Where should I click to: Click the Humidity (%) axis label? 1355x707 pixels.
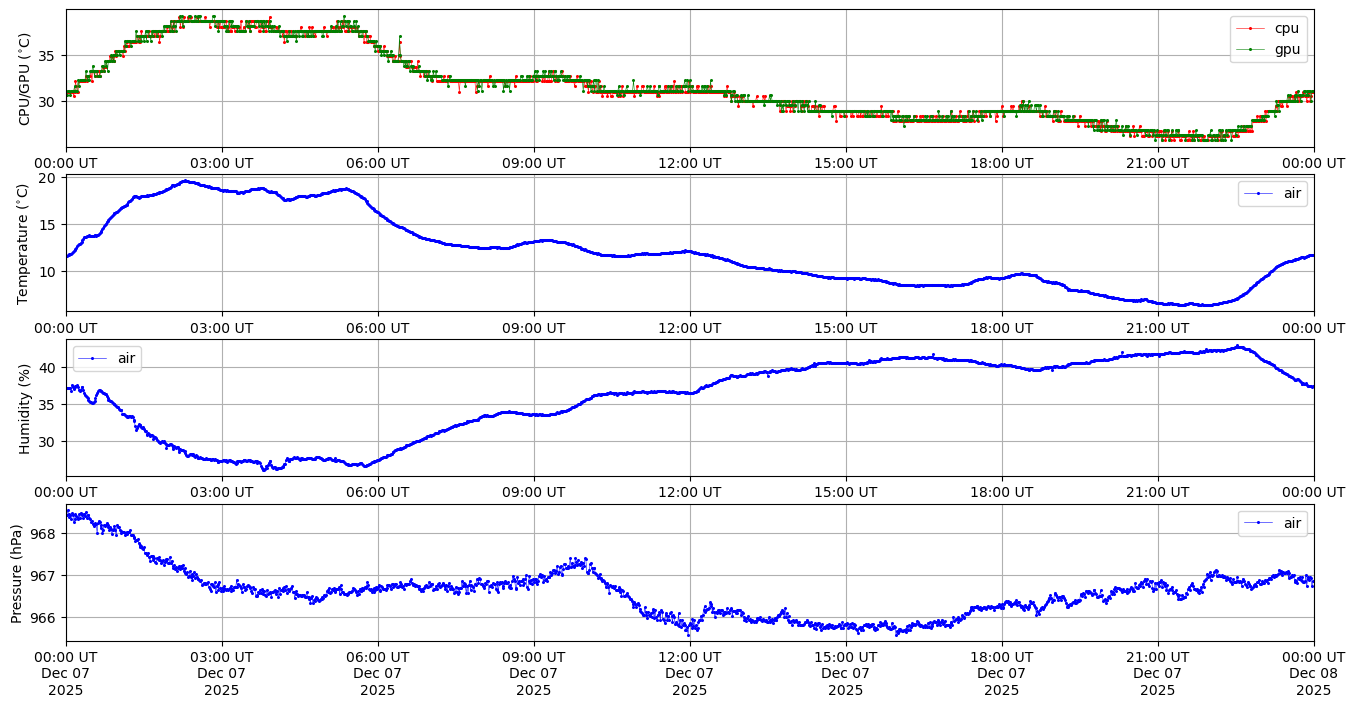tap(25, 408)
